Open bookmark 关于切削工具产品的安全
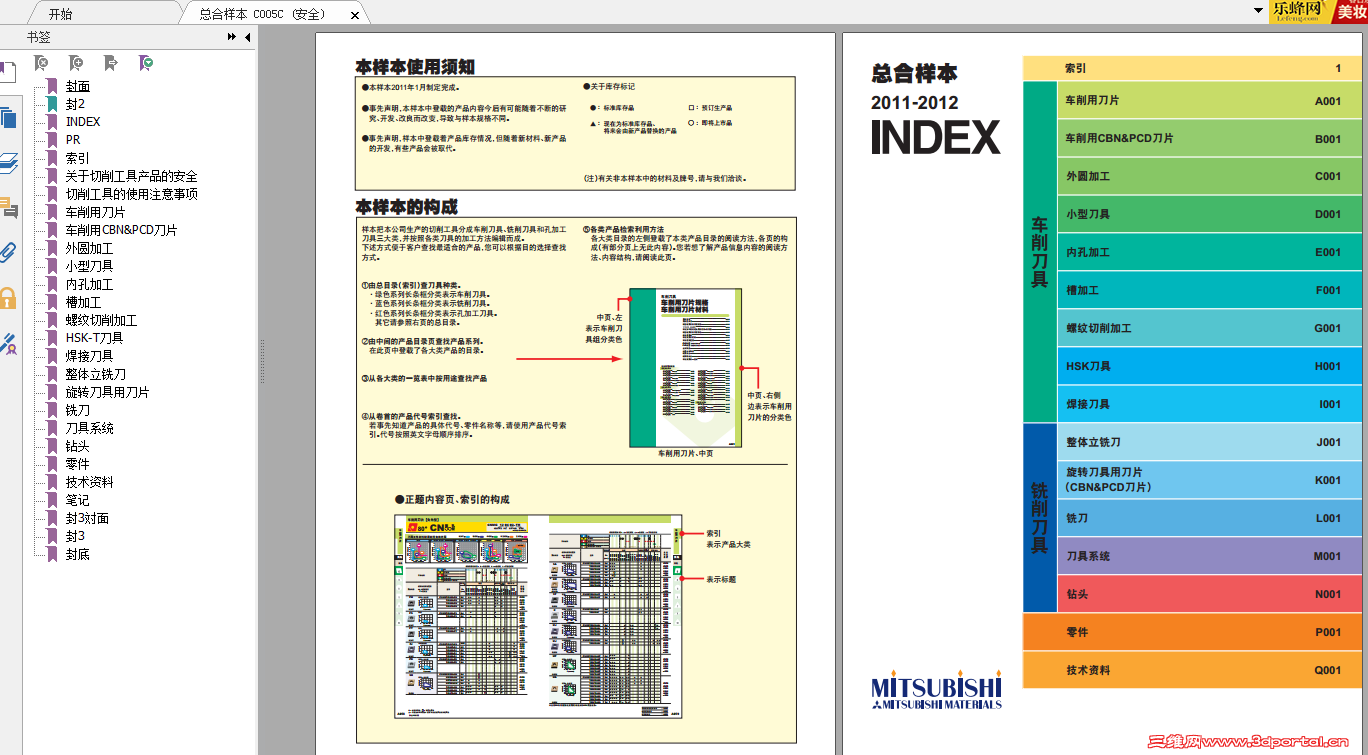Viewport: 1368px width, 755px height. click(x=132, y=176)
